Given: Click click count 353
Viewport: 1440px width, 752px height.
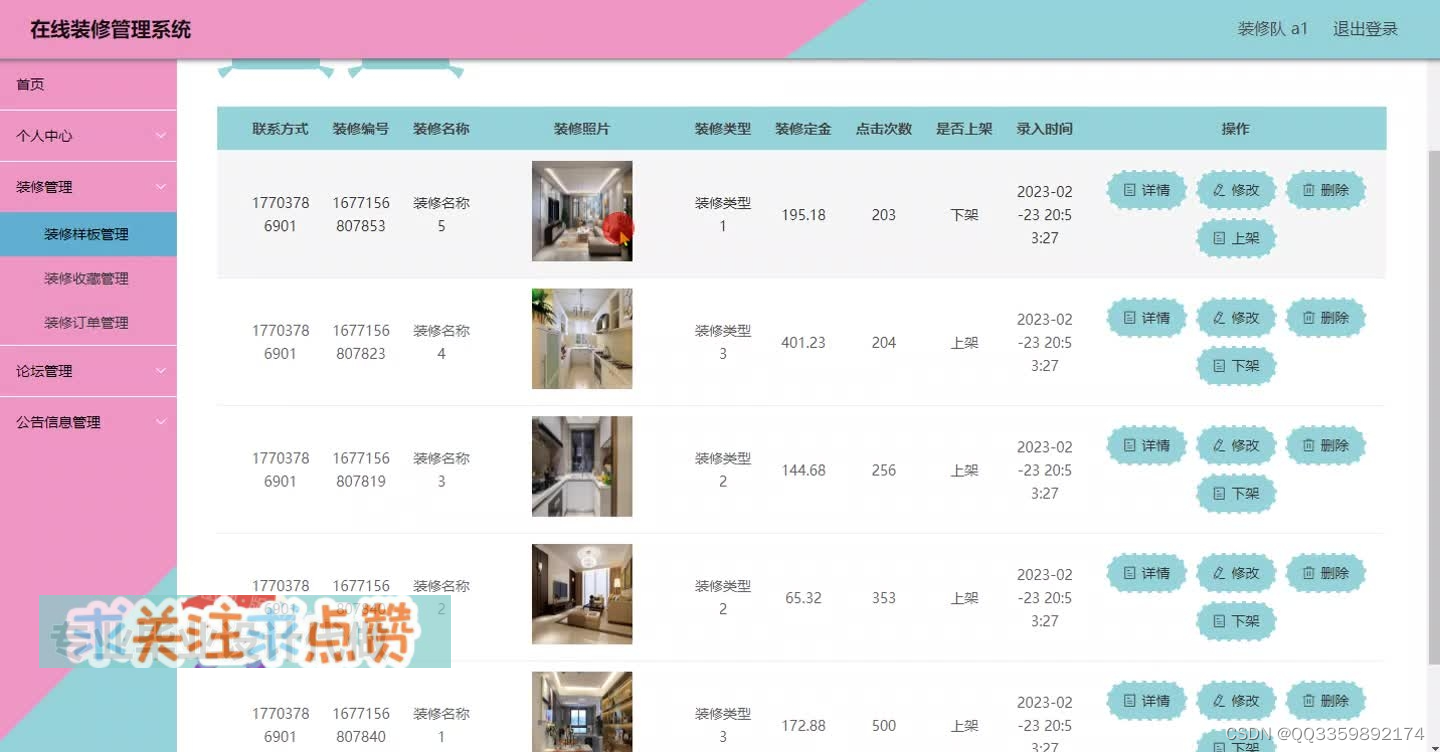Looking at the screenshot, I should click(x=884, y=598).
